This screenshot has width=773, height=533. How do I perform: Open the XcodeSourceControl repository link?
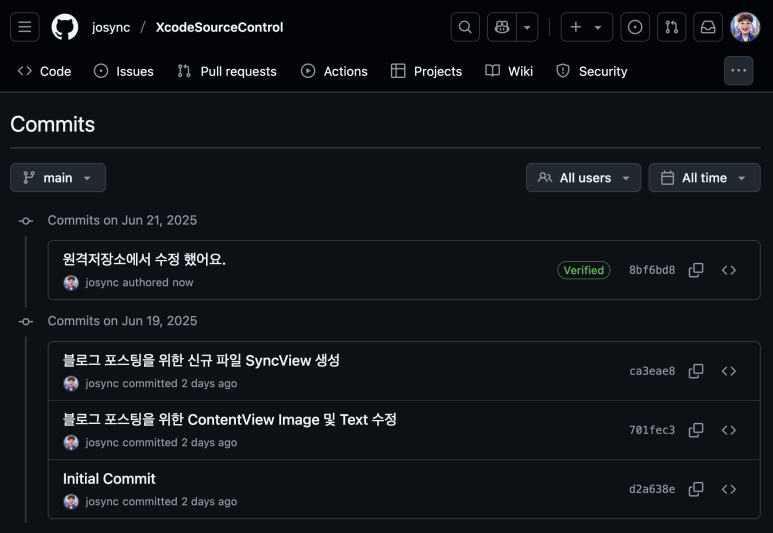pos(219,27)
